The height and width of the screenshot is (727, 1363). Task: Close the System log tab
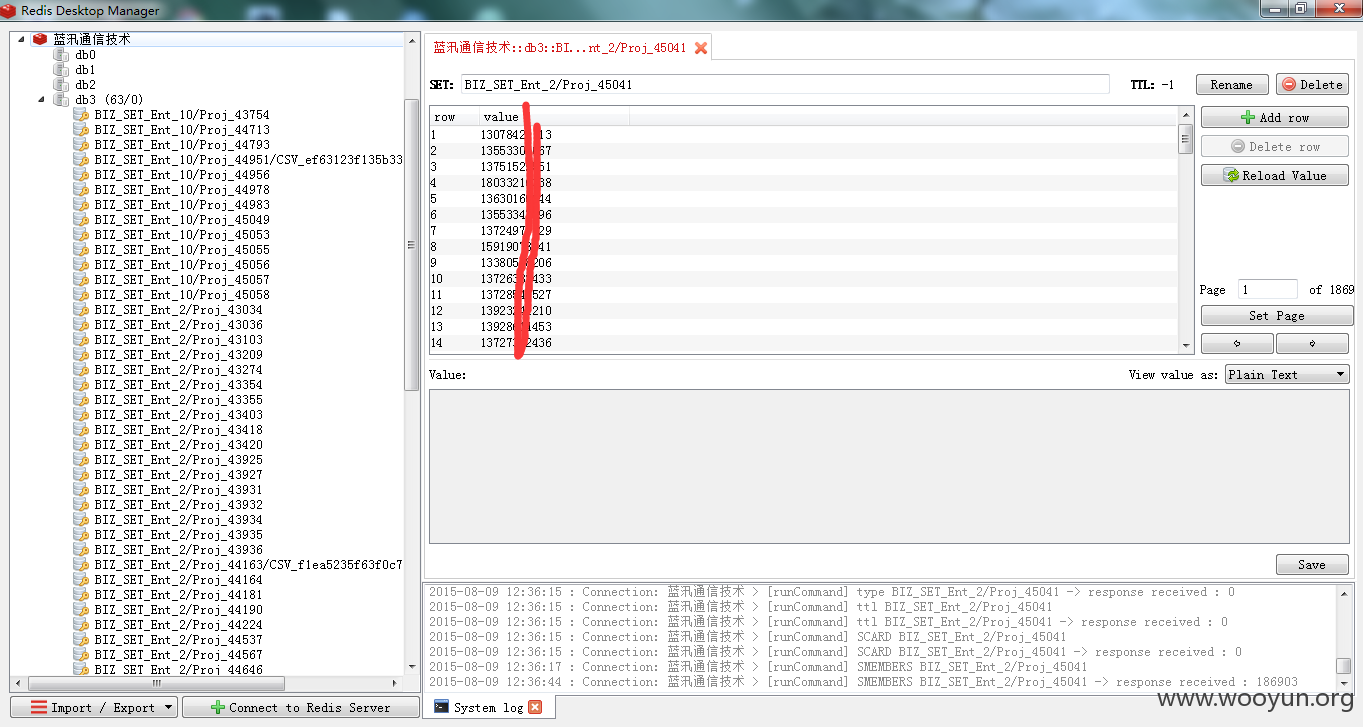coord(535,707)
